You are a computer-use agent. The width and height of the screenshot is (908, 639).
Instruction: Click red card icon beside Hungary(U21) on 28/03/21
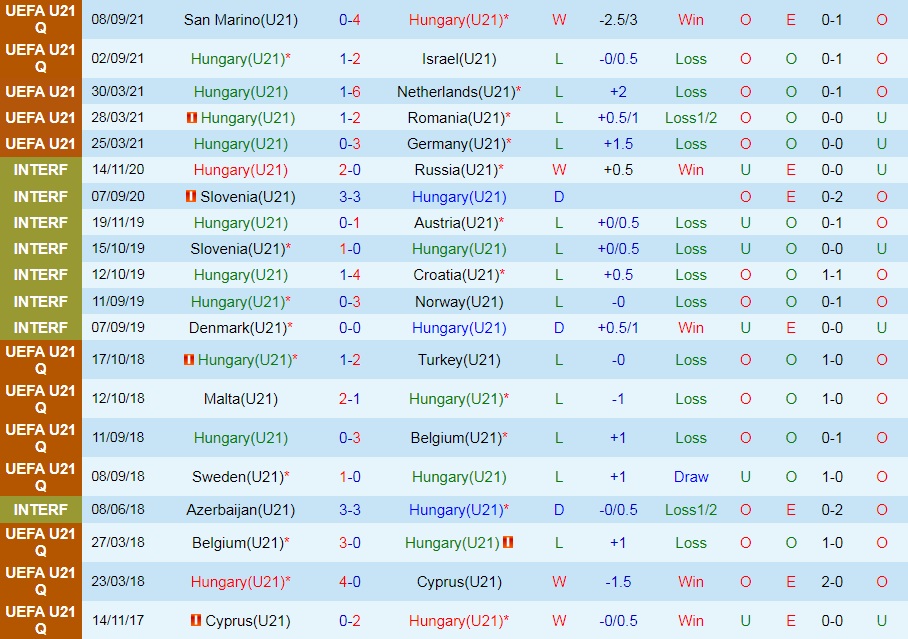[192, 118]
